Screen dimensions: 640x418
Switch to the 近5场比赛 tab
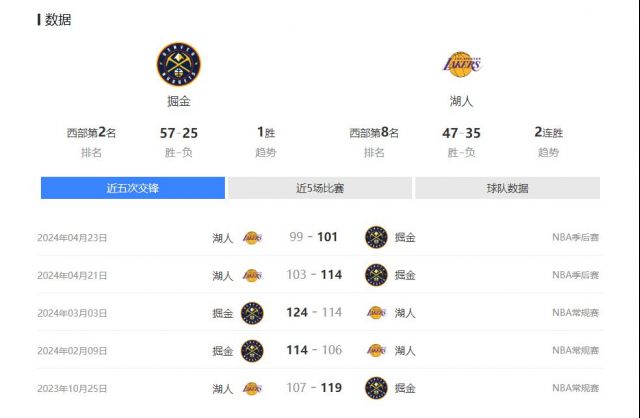point(320,188)
